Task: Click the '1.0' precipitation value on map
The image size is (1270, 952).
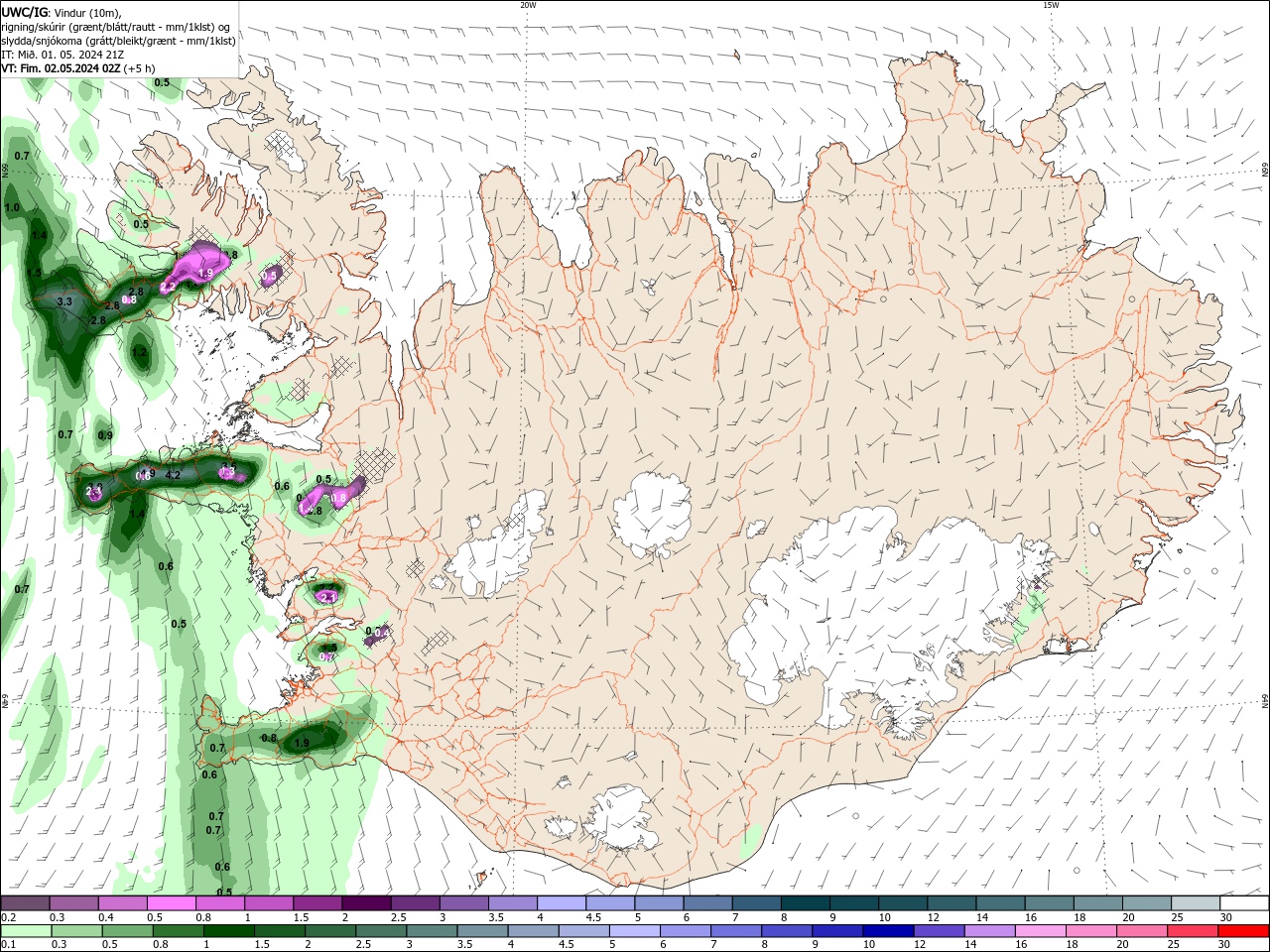Action: click(x=12, y=208)
